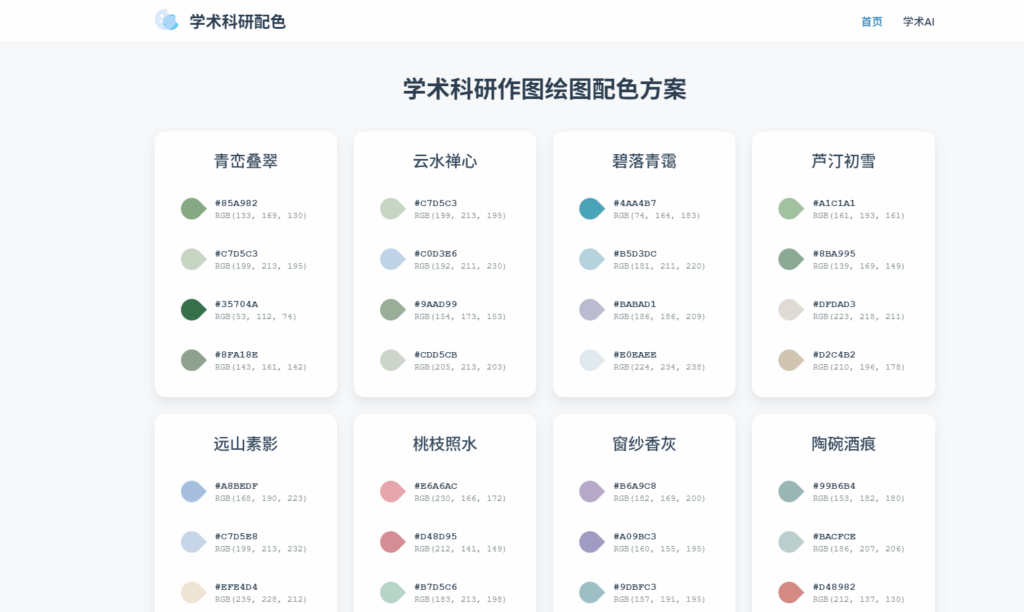Select the 青峦叠翠 palette title
Viewport: 1024px width, 612px height.
click(x=246, y=161)
